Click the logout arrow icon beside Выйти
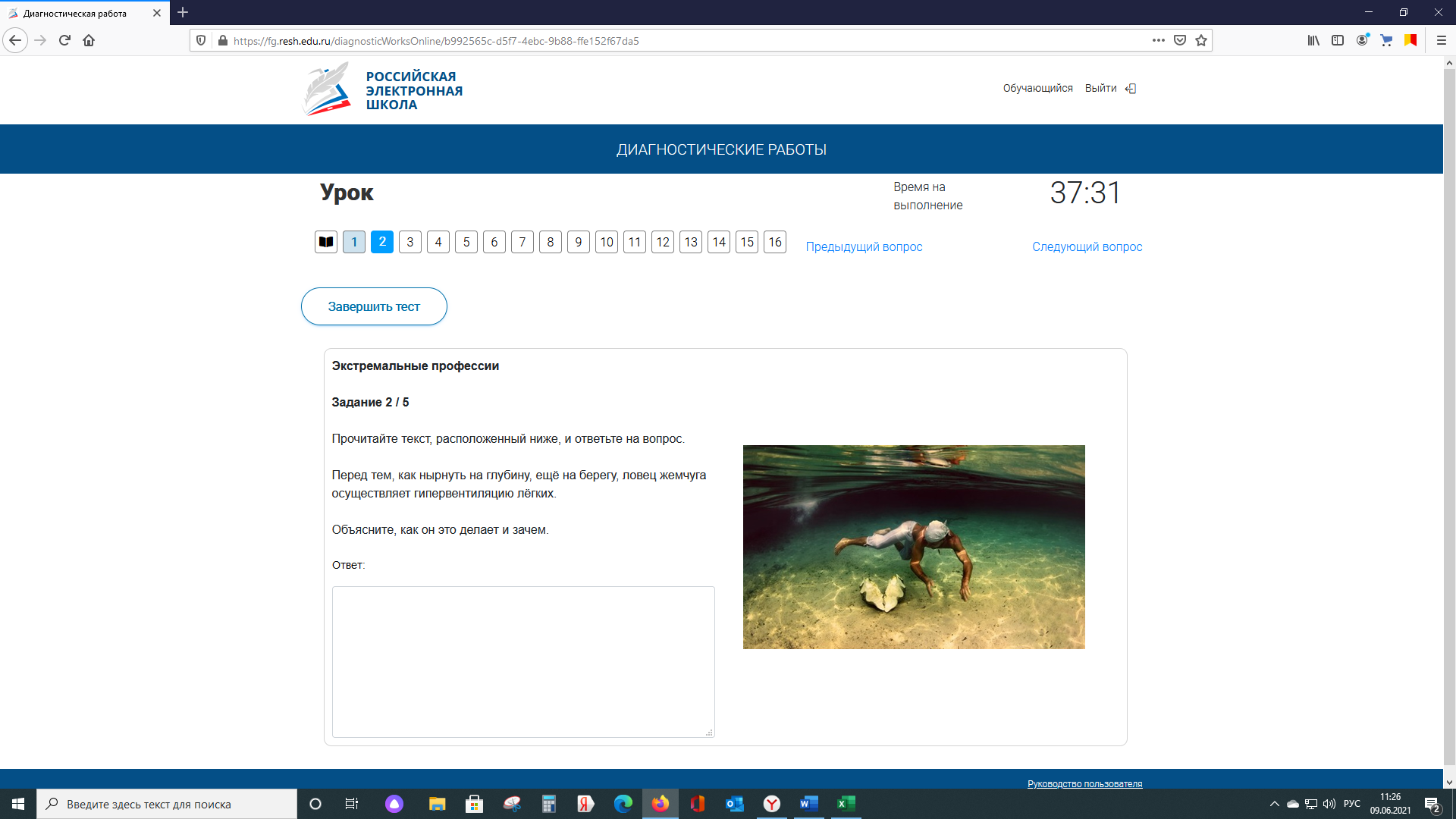Viewport: 1456px width, 819px height. coord(1131,89)
